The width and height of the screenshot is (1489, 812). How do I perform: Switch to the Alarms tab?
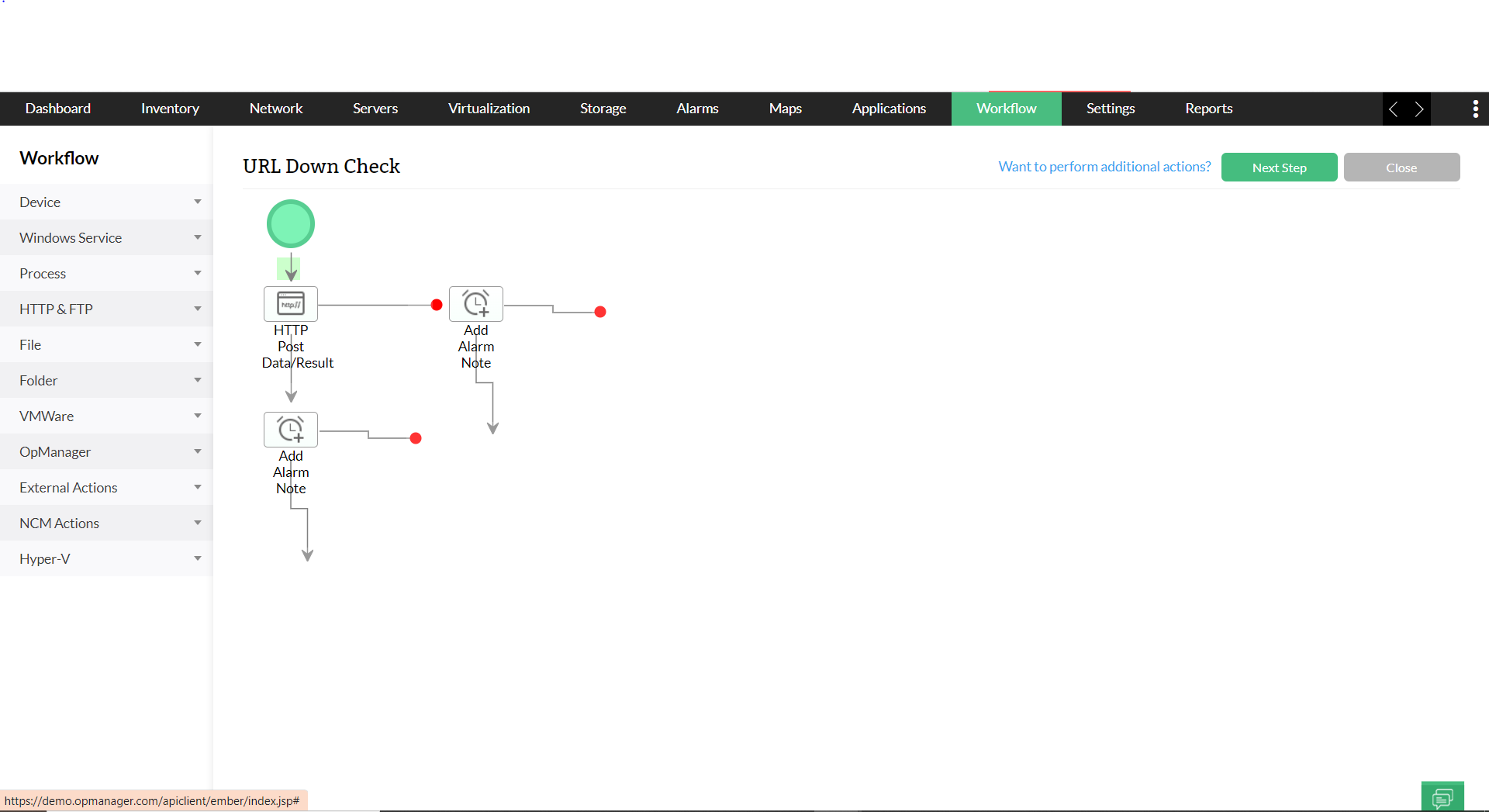[x=696, y=109]
